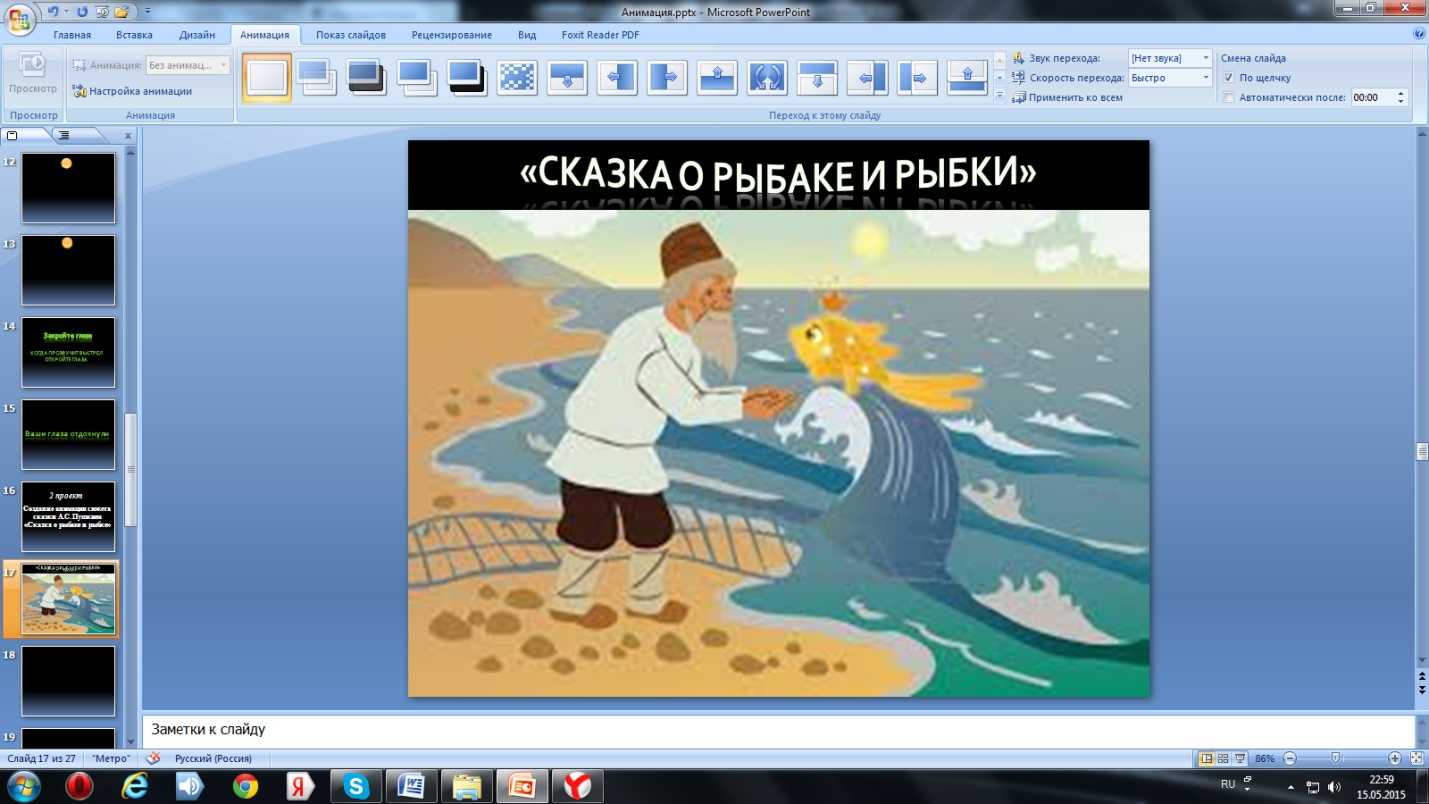Go to the Рецензирование tab
Image resolution: width=1429 pixels, height=804 pixels.
point(452,35)
